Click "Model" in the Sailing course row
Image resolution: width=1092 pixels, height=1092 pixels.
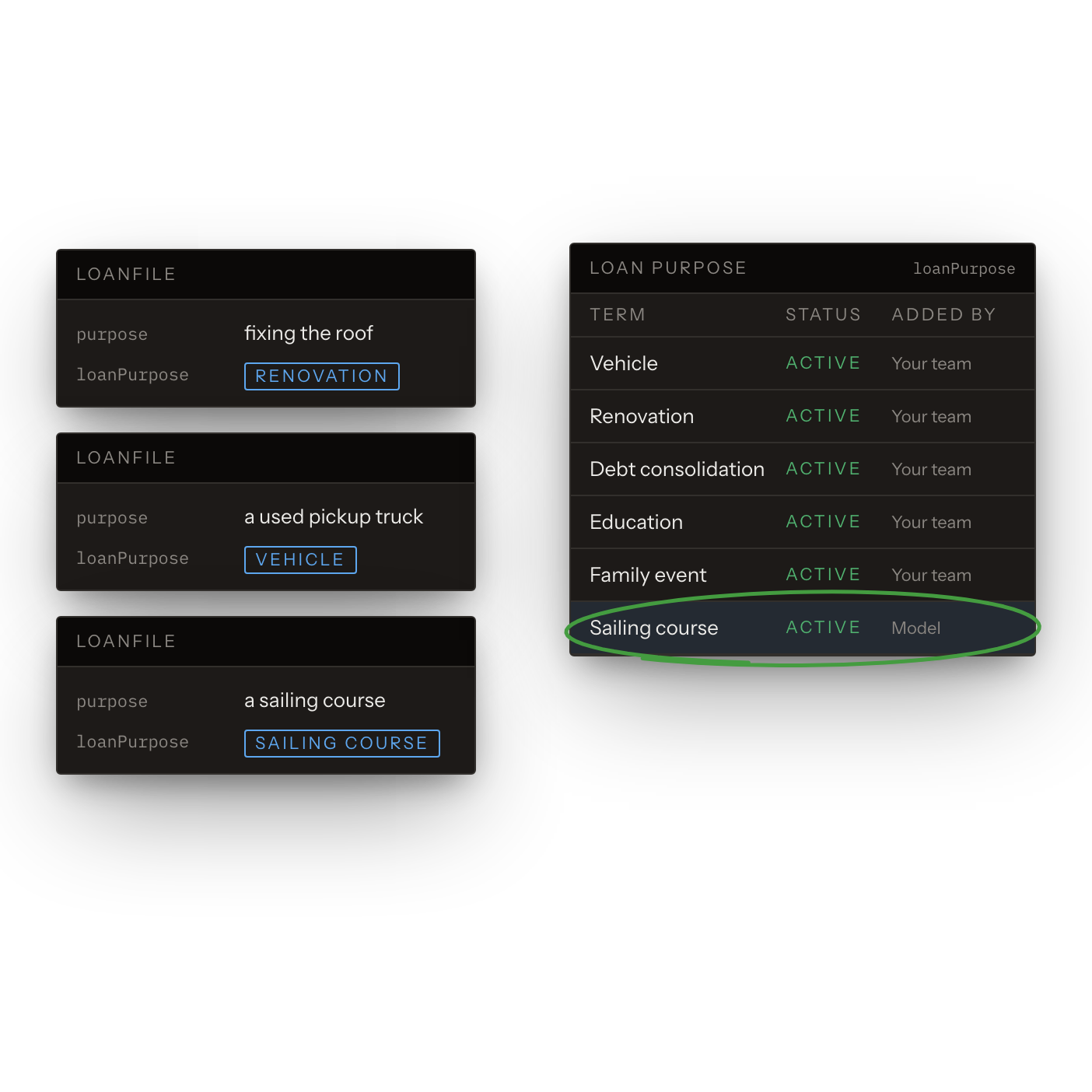[x=915, y=628]
